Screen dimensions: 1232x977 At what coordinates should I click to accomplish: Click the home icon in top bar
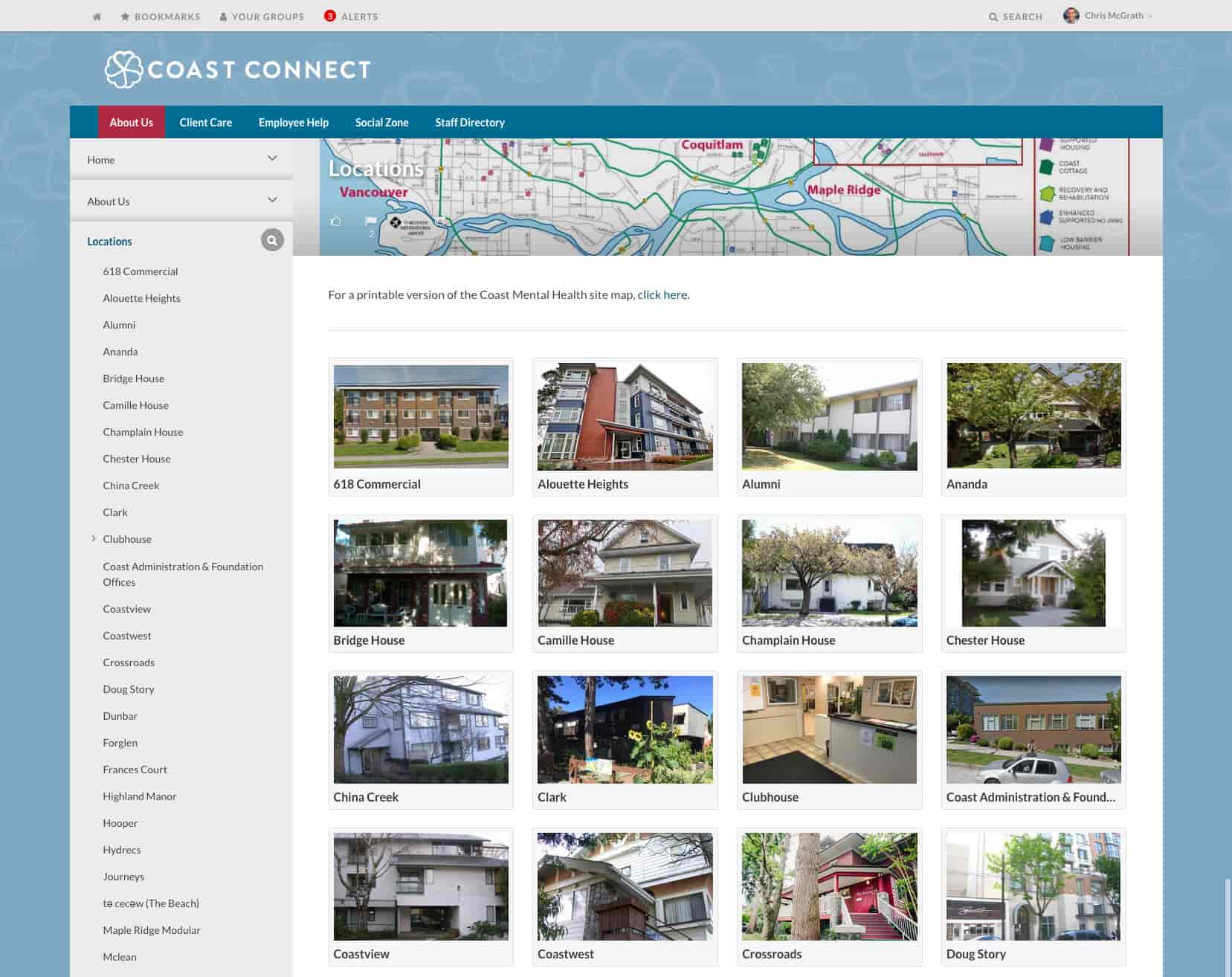pos(97,16)
